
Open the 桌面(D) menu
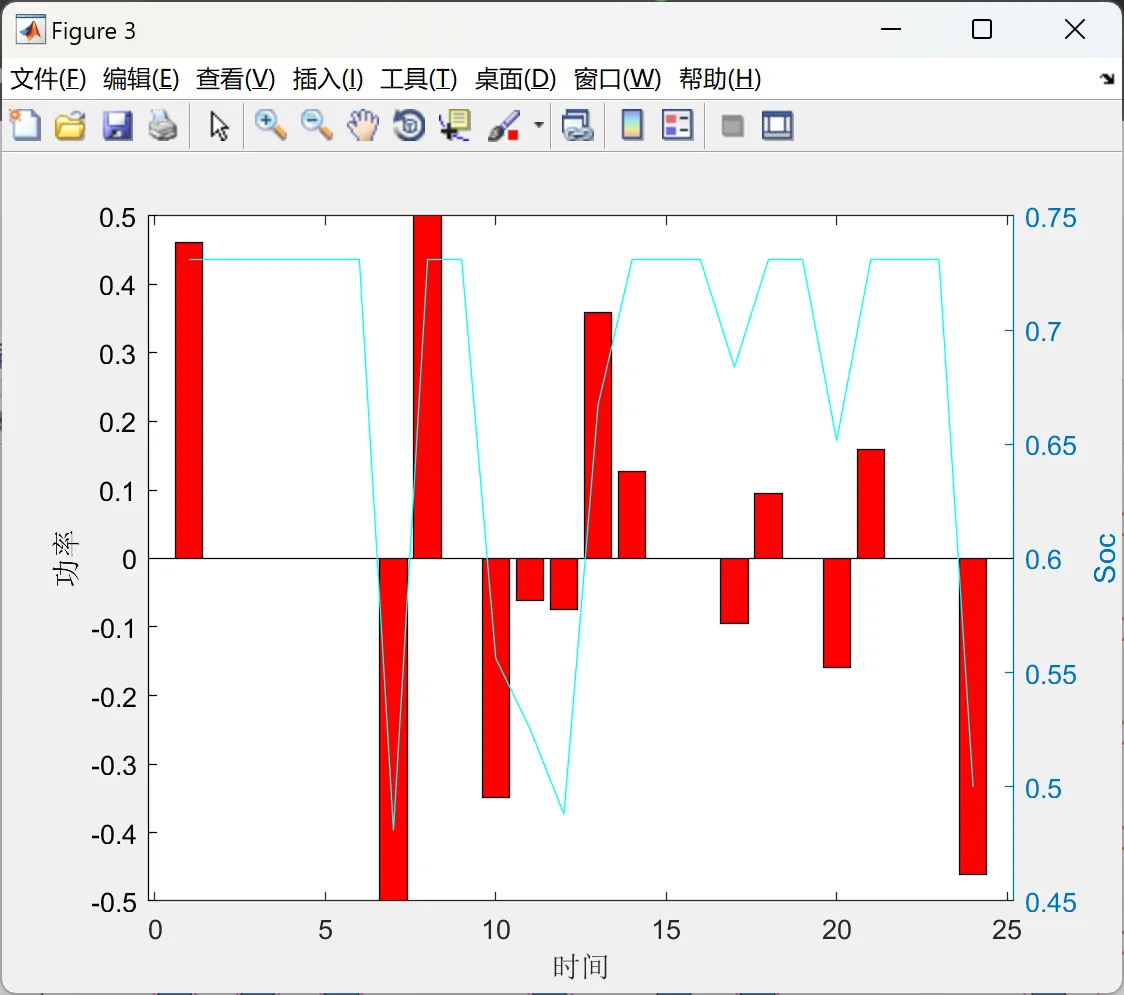point(515,79)
